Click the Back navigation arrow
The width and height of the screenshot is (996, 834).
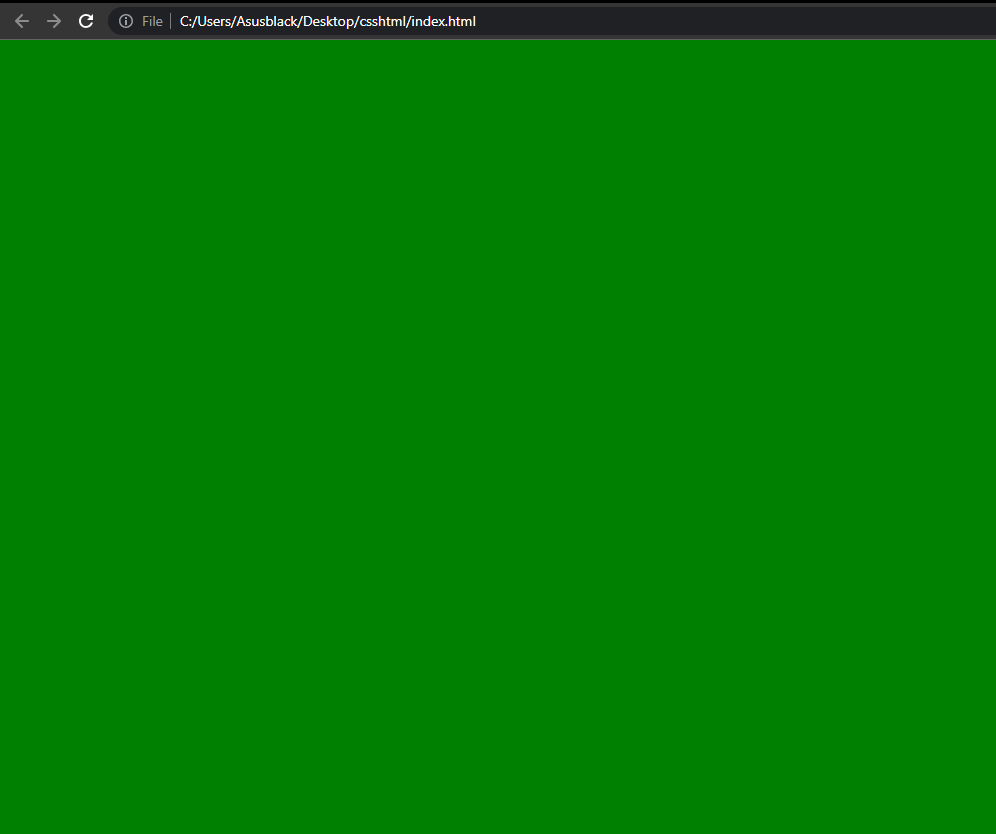(x=21, y=21)
